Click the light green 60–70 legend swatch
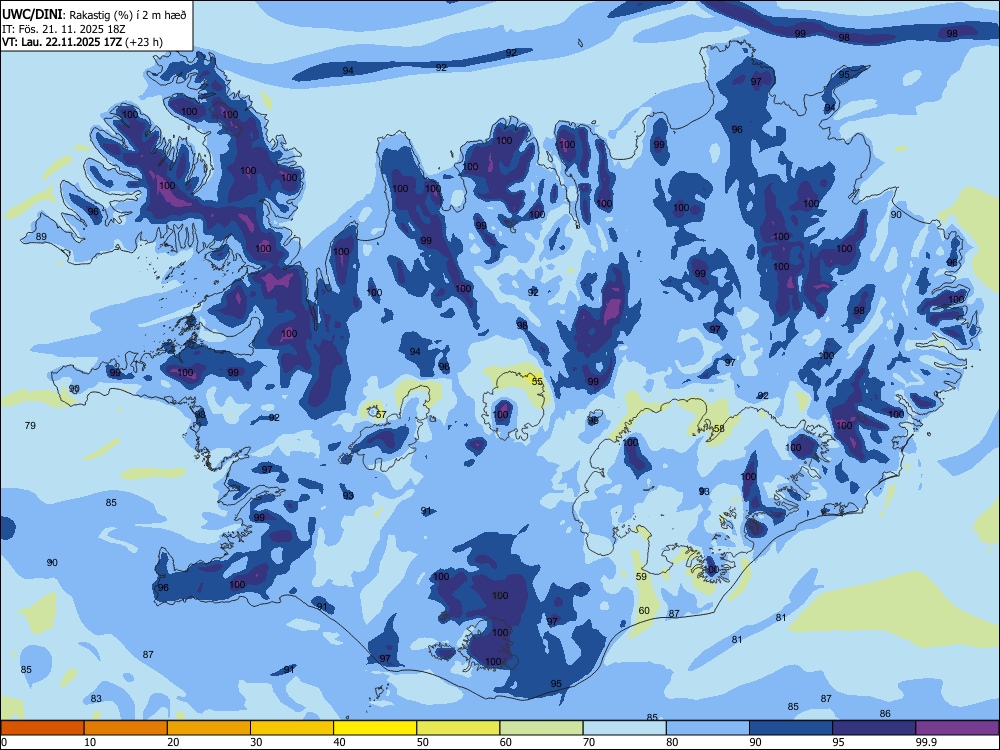The height and width of the screenshot is (750, 1000). 541,728
